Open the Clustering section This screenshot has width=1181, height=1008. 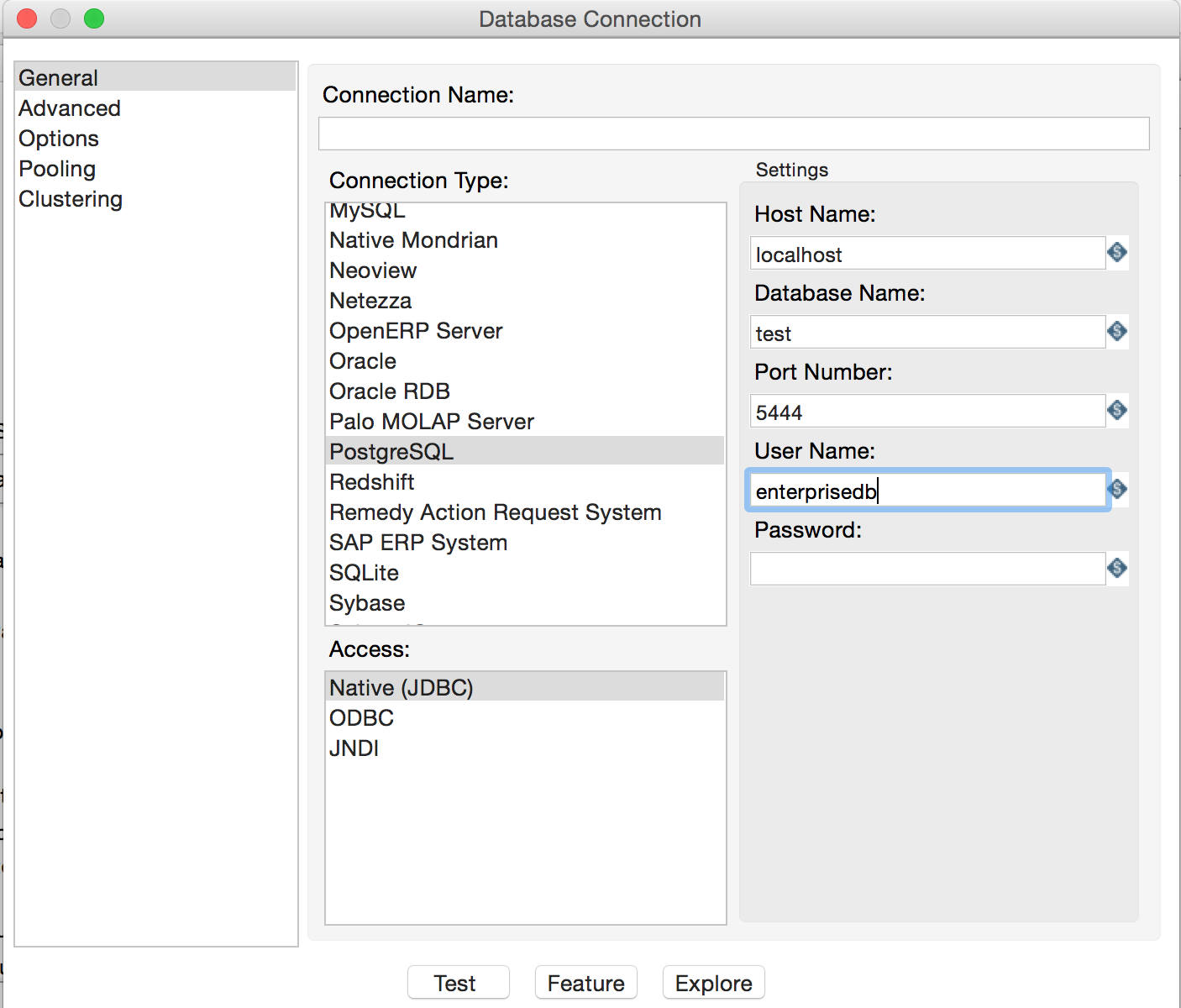(155, 198)
